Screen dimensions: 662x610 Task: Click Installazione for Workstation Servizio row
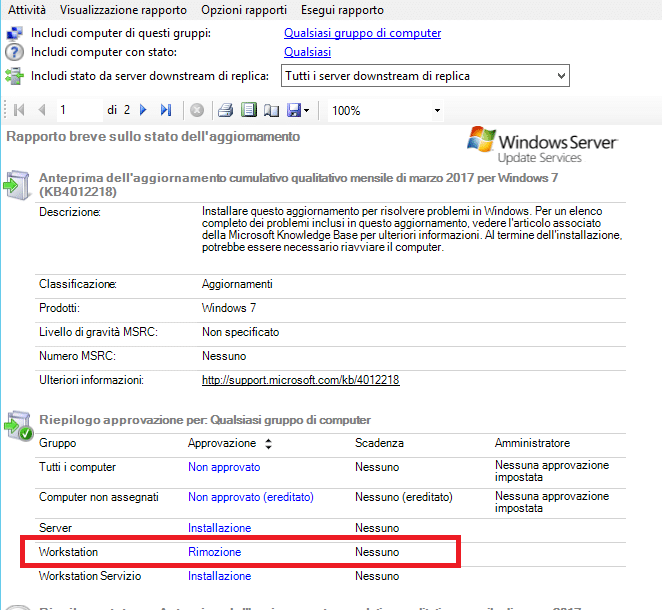[x=220, y=576]
